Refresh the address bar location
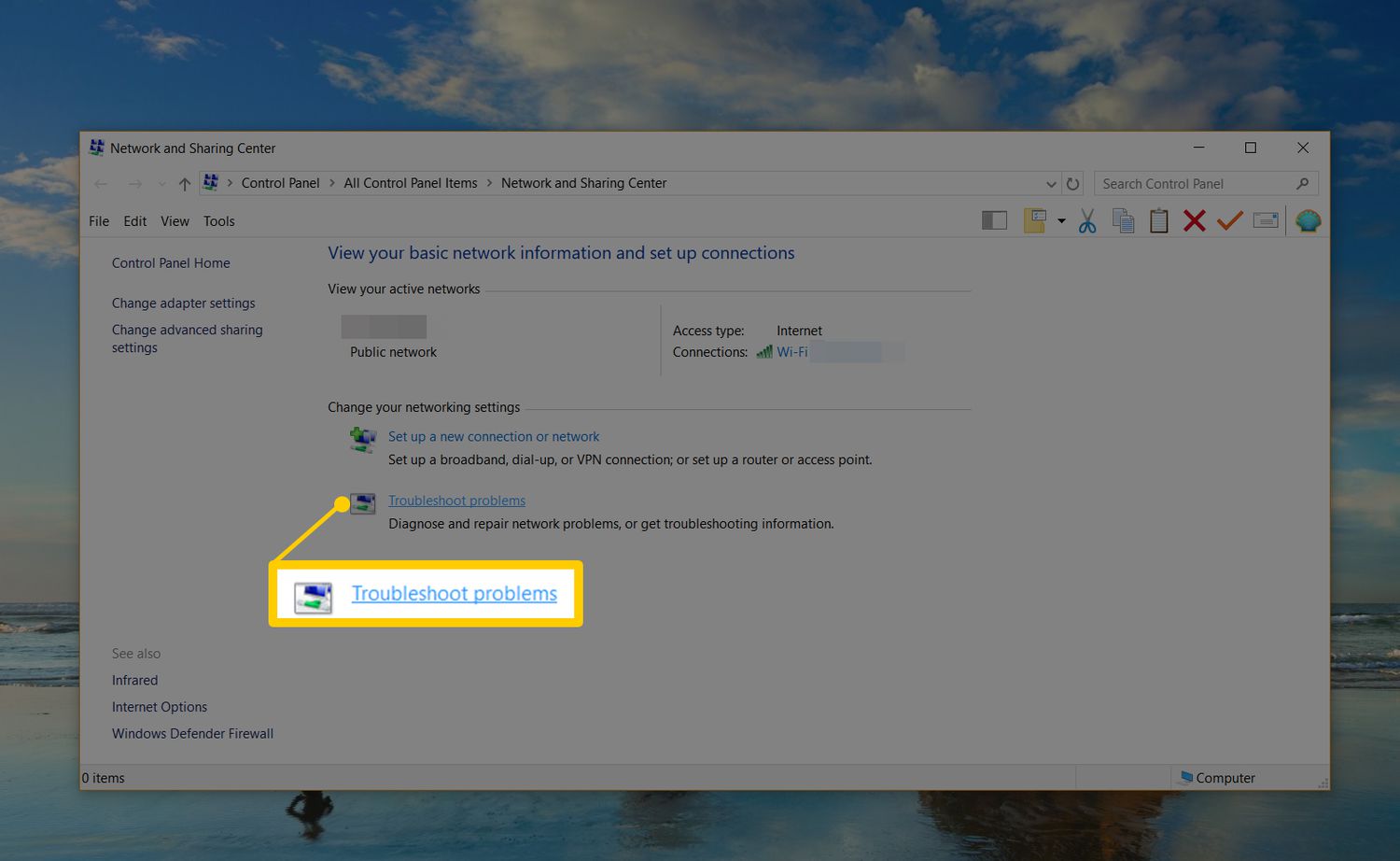Viewport: 1400px width, 861px height. pyautogui.click(x=1073, y=184)
